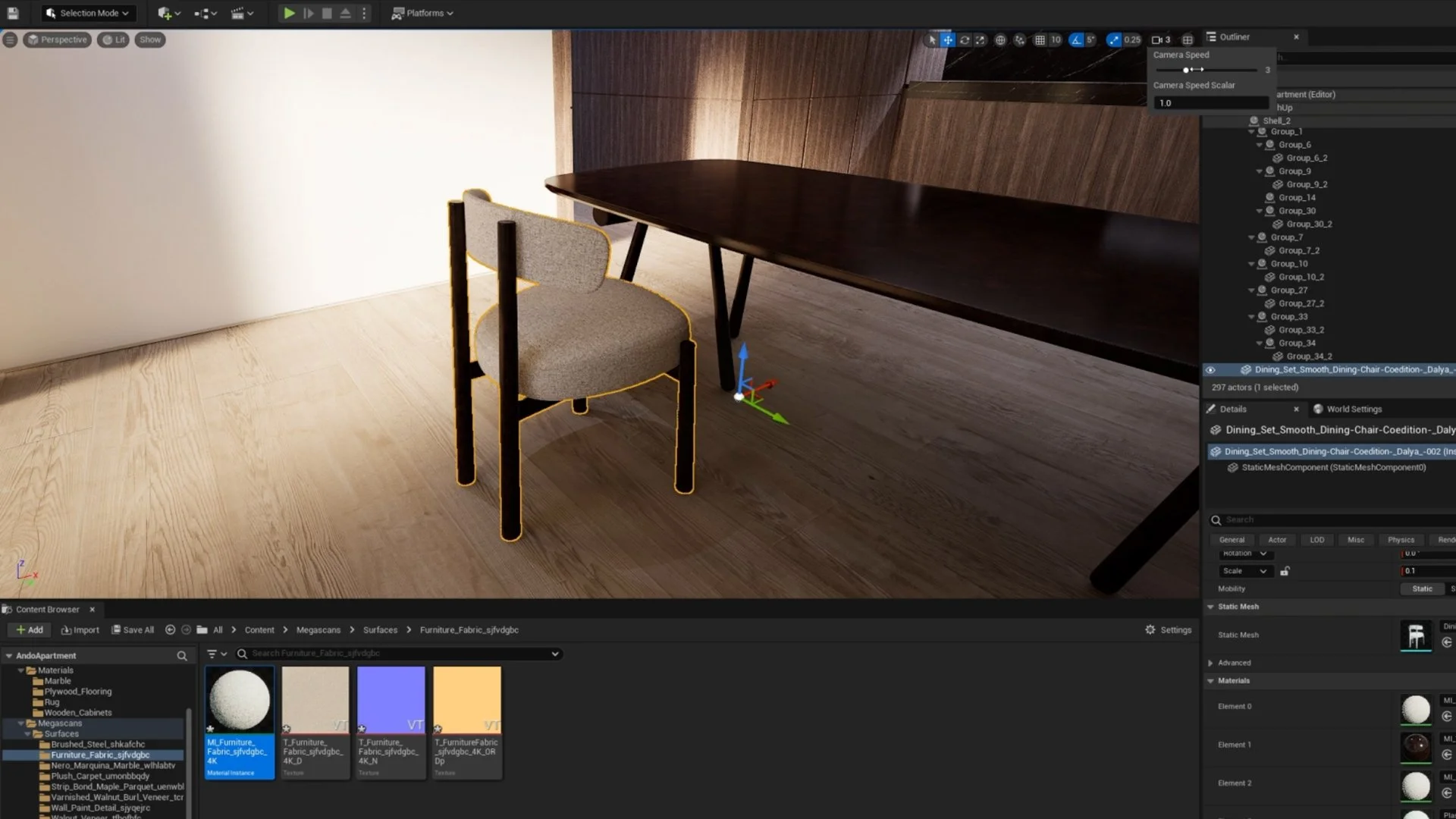This screenshot has height=819, width=1456.
Task: Click the viewport maximize grid icon
Action: click(x=1188, y=39)
